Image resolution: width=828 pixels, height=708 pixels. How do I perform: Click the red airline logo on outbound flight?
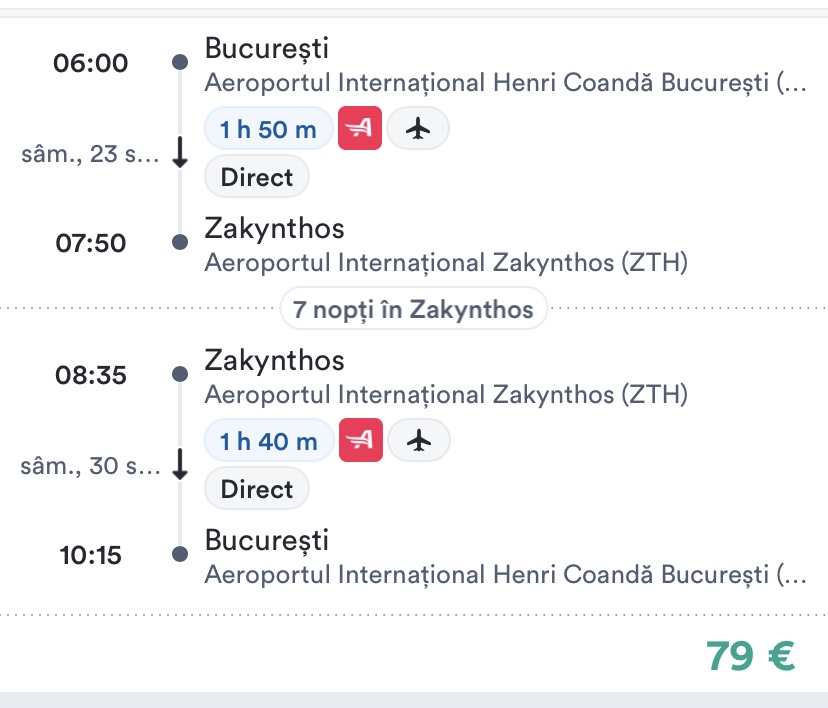click(360, 128)
